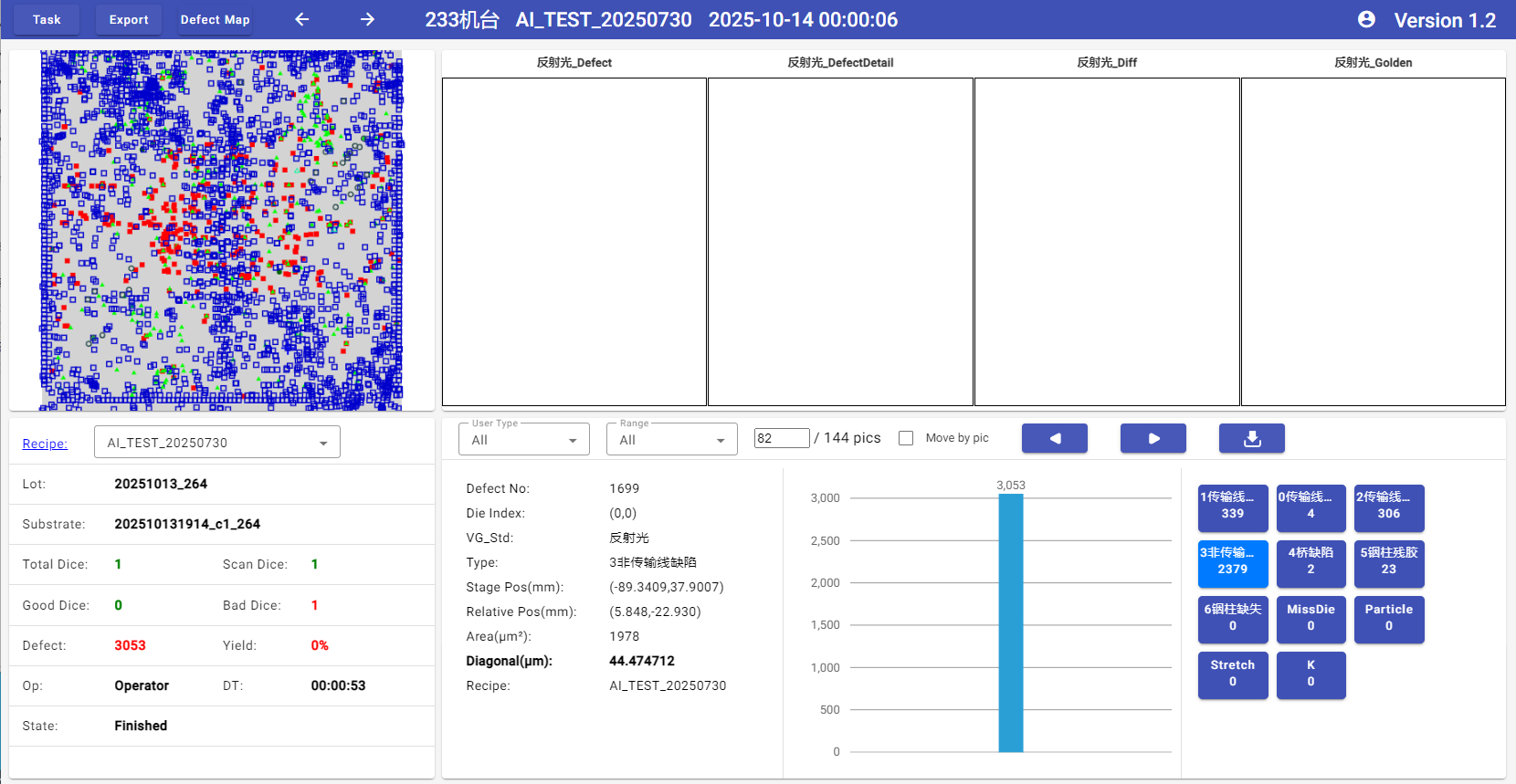Click the forward arrow in header
1516x784 pixels.
(367, 19)
